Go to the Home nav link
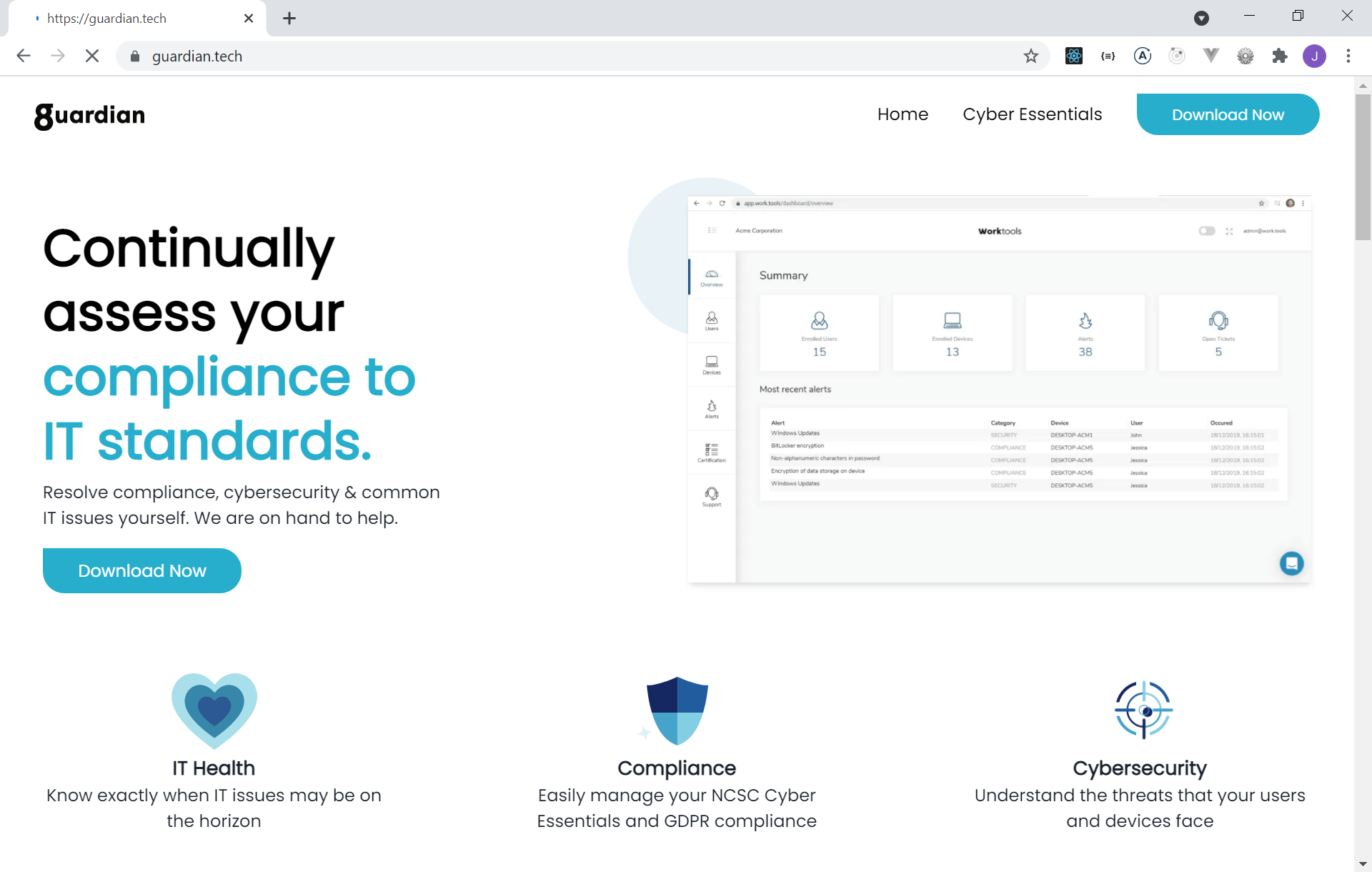The width and height of the screenshot is (1372, 872). point(903,114)
